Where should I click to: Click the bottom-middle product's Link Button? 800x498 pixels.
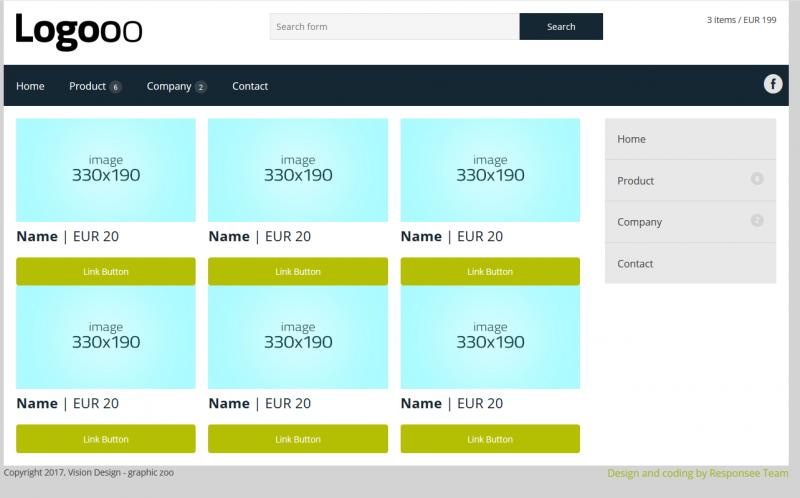pos(298,439)
